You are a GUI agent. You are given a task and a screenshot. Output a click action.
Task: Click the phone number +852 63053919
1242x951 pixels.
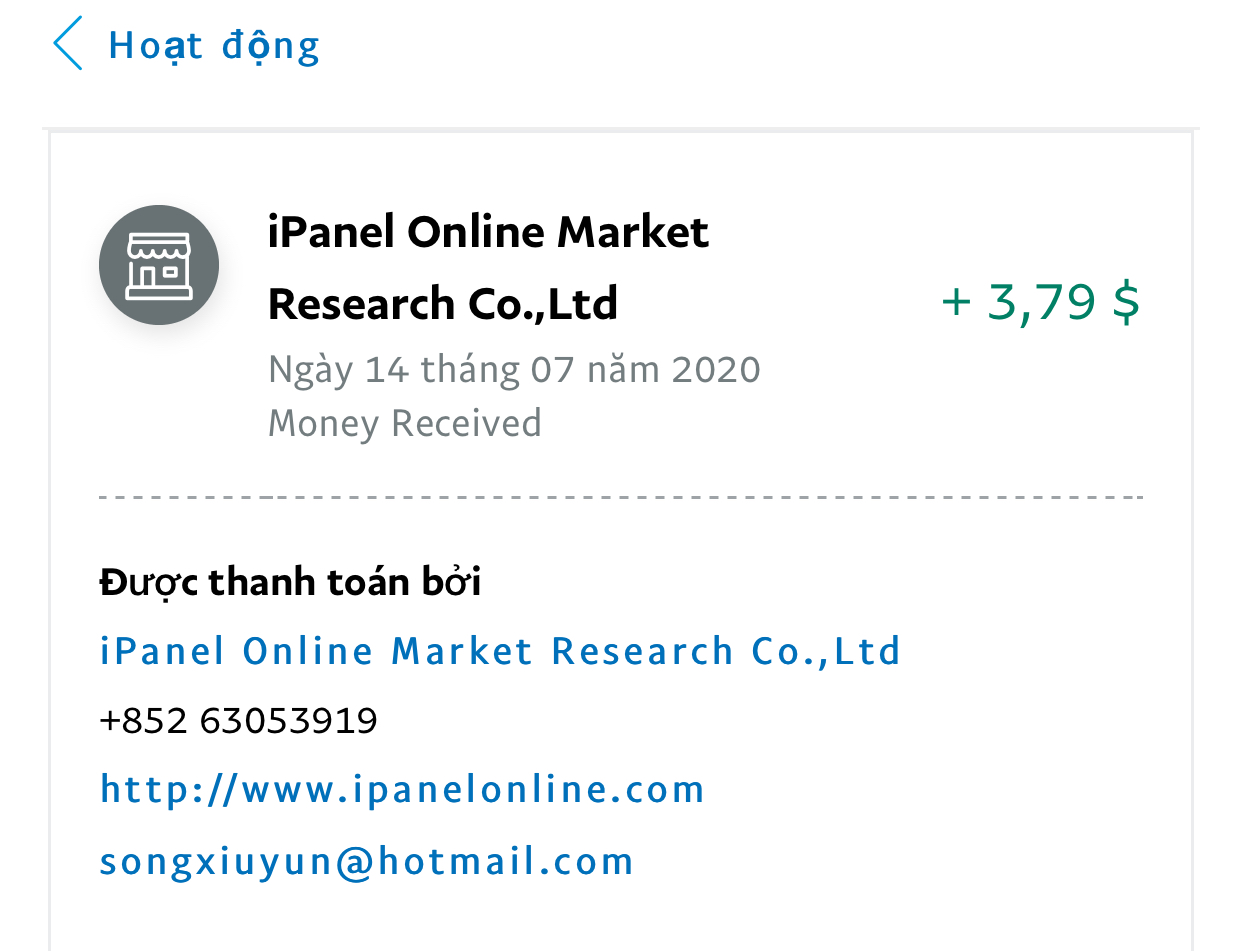238,720
